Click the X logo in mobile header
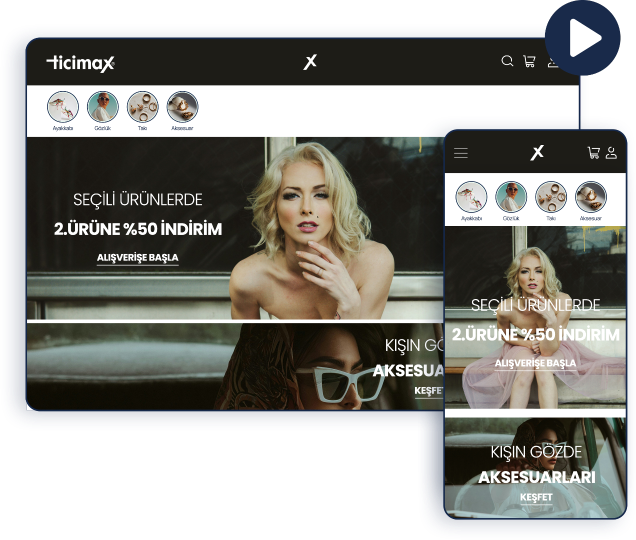This screenshot has height=540, width=636. [x=537, y=152]
